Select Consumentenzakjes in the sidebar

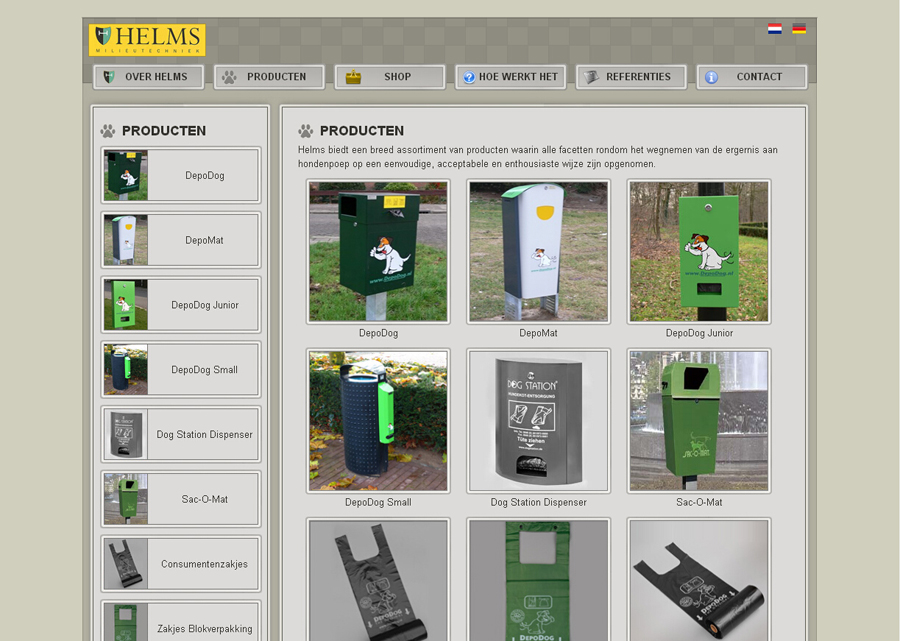pyautogui.click(x=181, y=564)
